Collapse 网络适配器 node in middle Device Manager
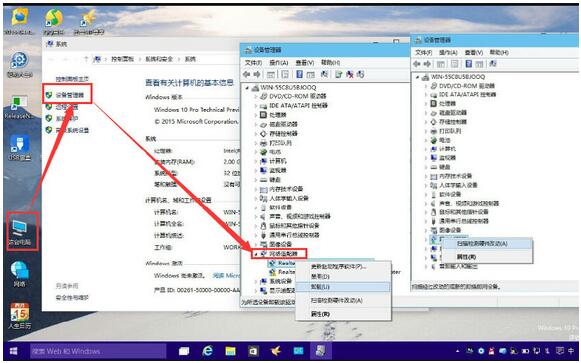The width and height of the screenshot is (581, 363). pyautogui.click(x=256, y=254)
